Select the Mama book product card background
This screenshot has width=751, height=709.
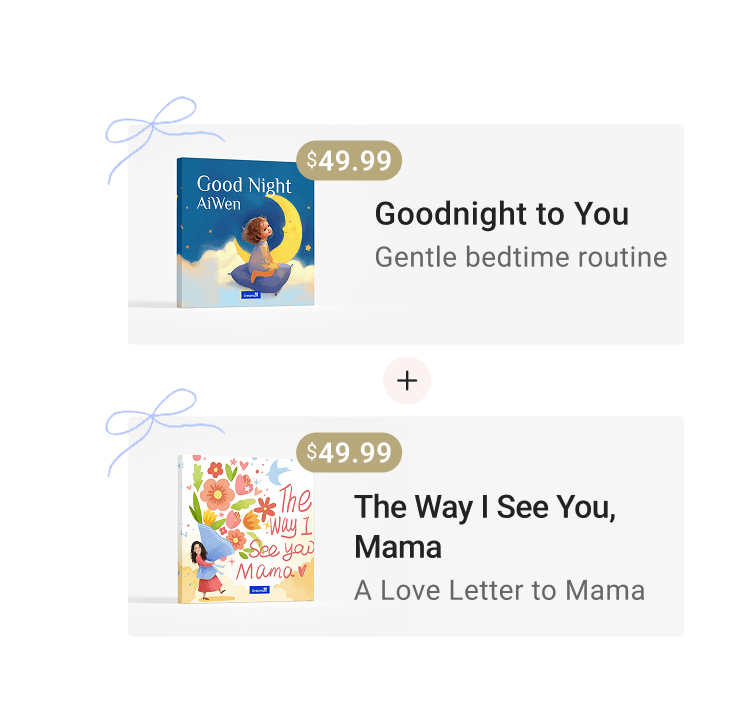point(406,526)
